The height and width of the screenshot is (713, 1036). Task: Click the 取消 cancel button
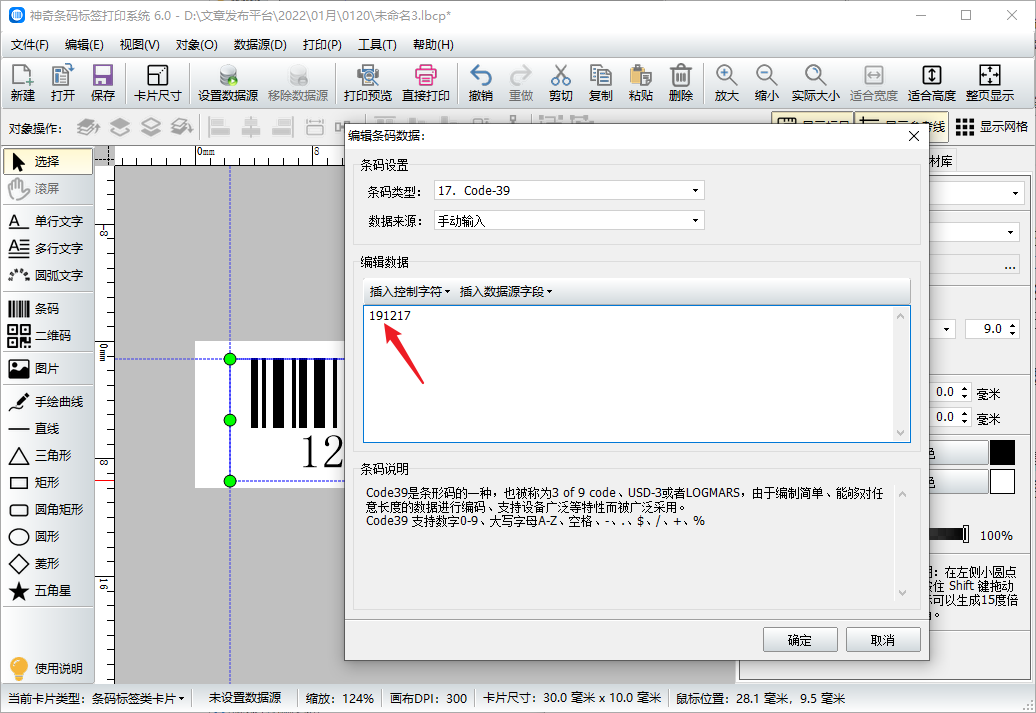pyautogui.click(x=883, y=640)
